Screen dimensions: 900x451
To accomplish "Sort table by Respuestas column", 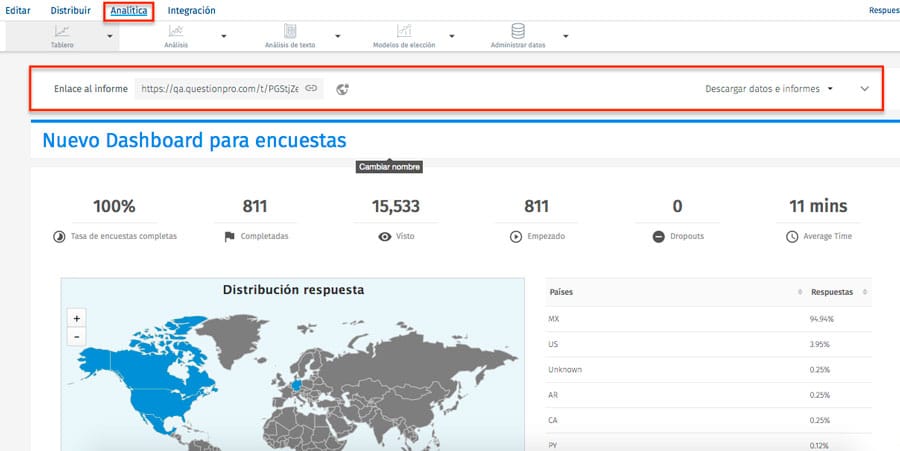I will (x=832, y=292).
